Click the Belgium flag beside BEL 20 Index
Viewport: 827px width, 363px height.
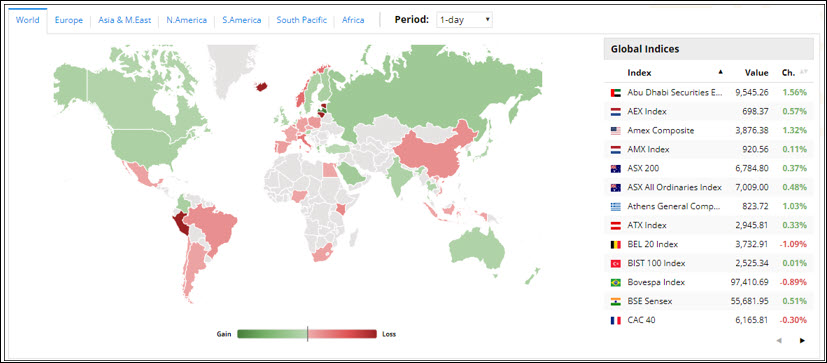[616, 244]
